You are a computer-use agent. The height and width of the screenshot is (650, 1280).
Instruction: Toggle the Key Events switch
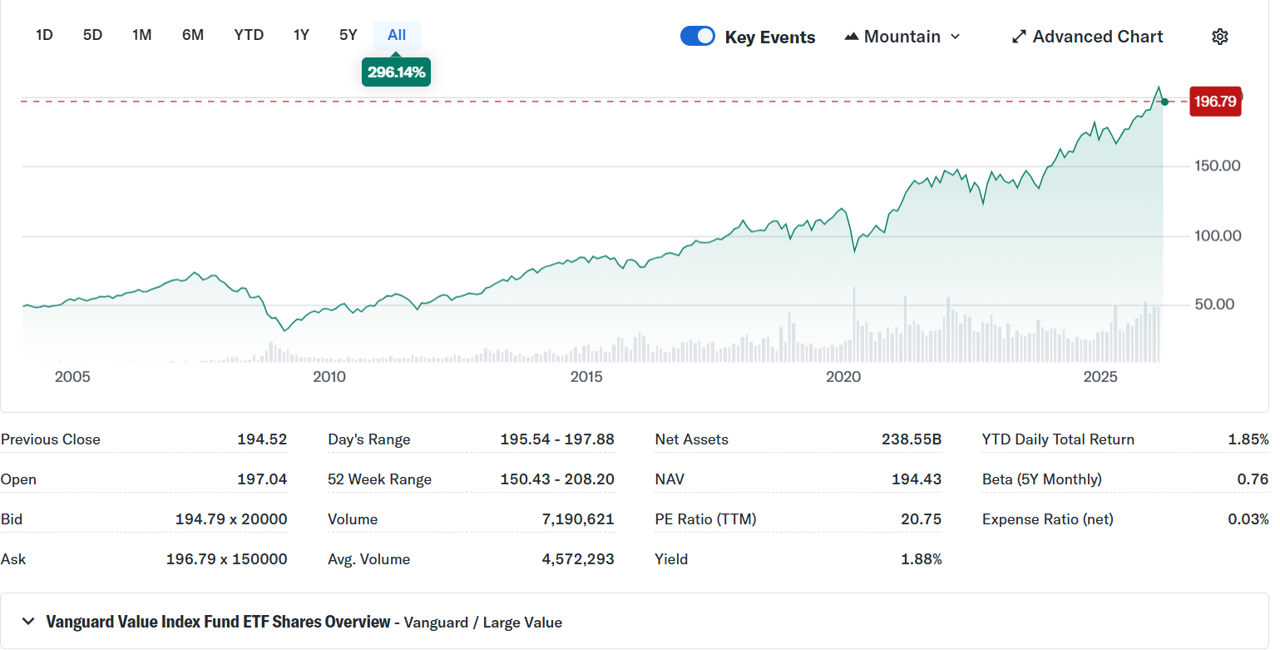698,37
